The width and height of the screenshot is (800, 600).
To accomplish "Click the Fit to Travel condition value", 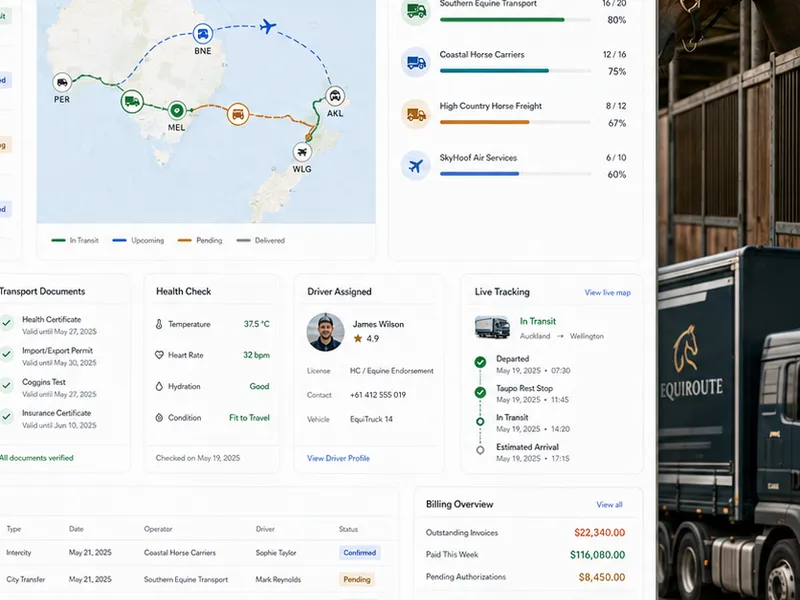I will (x=249, y=417).
